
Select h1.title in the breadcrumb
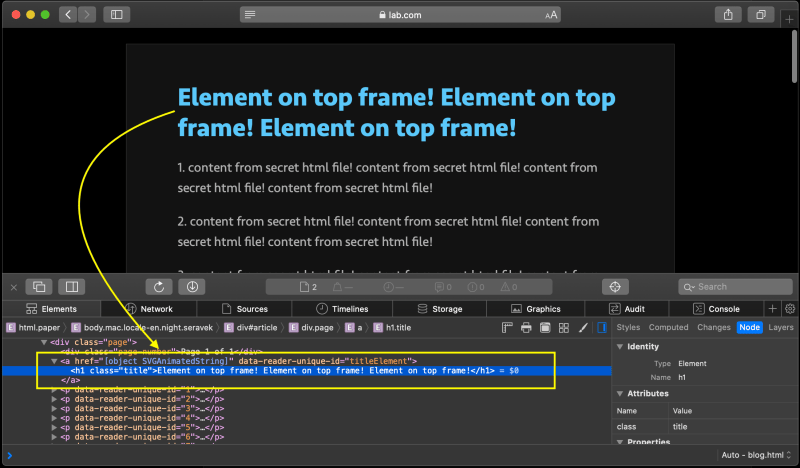pyautogui.click(x=392, y=328)
